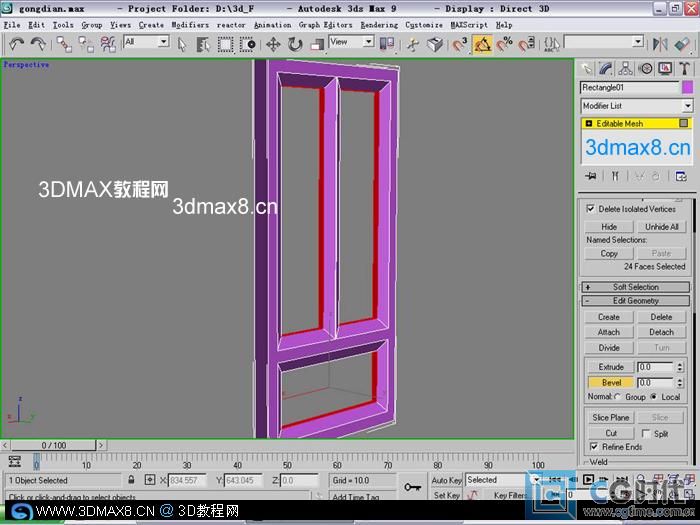Open the All selection filter dropdown
The width and height of the screenshot is (700, 525).
tap(146, 42)
